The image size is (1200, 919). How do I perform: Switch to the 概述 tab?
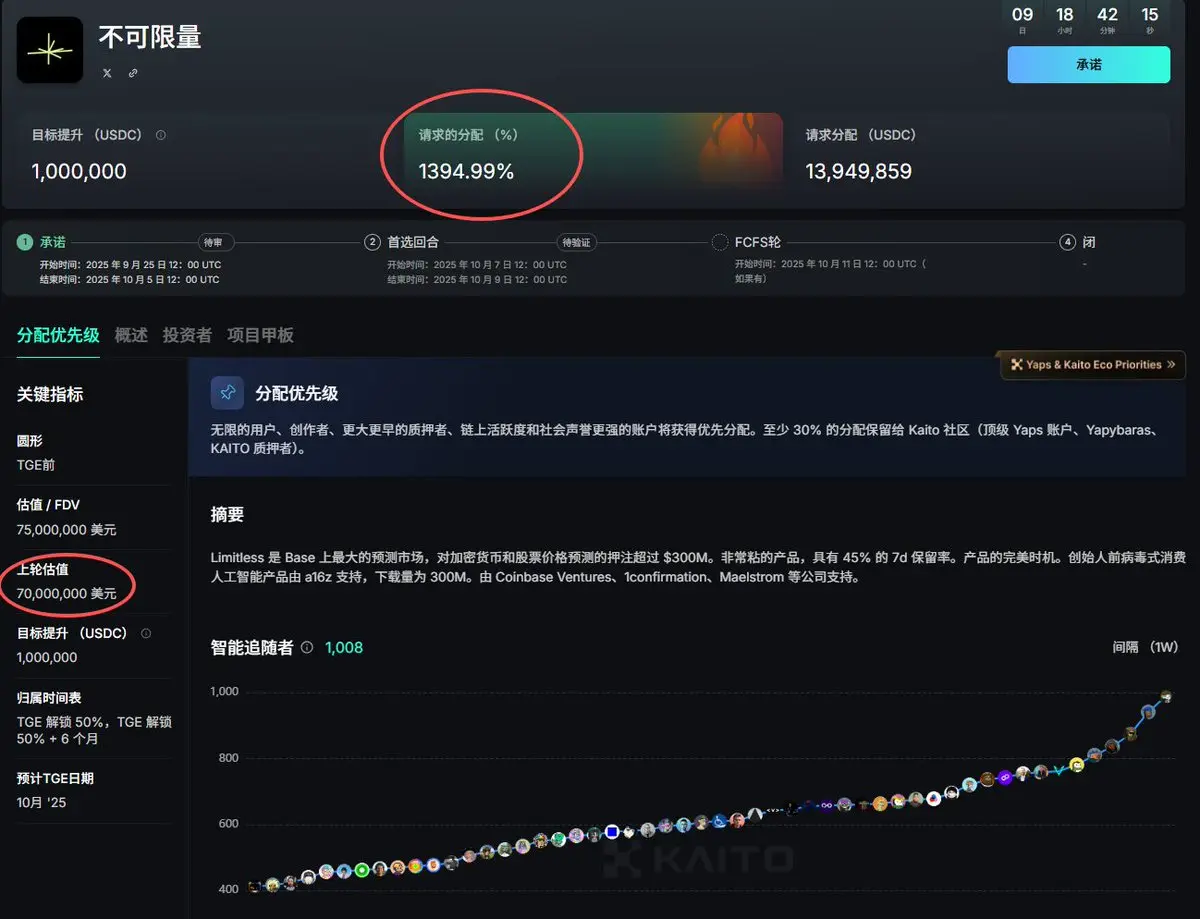(x=131, y=335)
